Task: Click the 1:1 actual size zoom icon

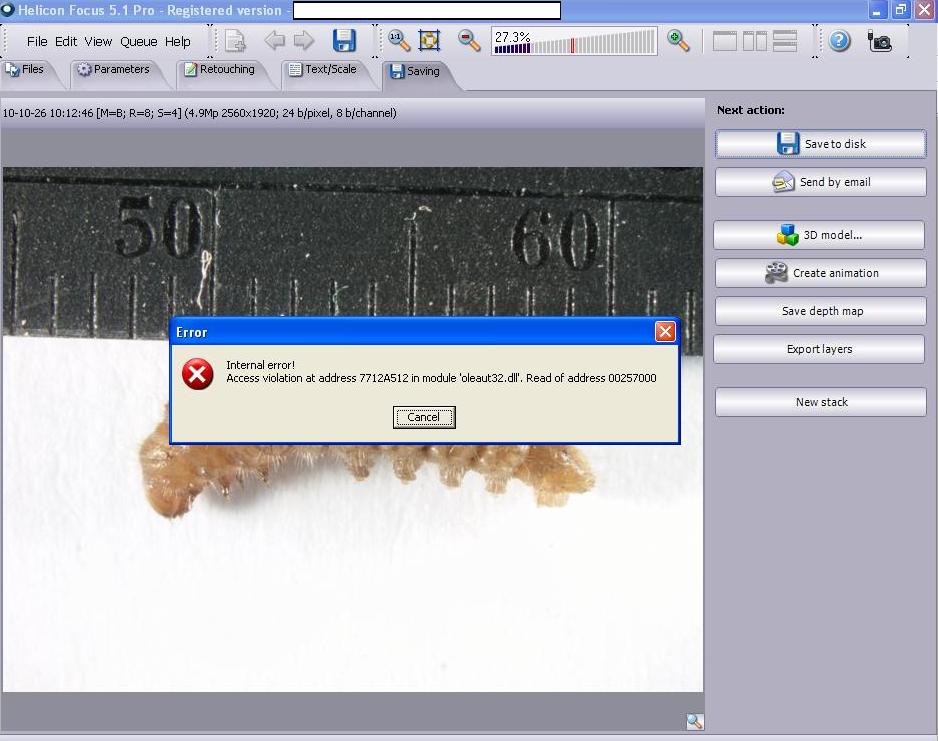Action: 398,41
